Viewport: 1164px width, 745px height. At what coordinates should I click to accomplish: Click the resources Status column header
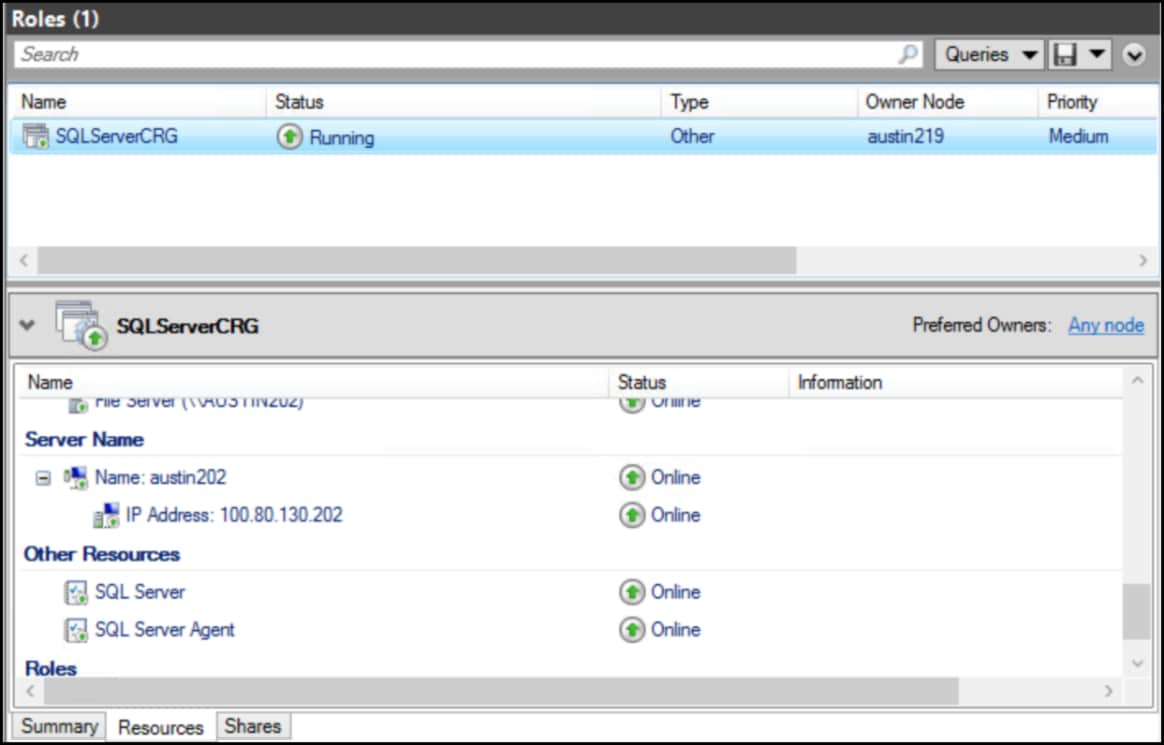click(x=699, y=382)
